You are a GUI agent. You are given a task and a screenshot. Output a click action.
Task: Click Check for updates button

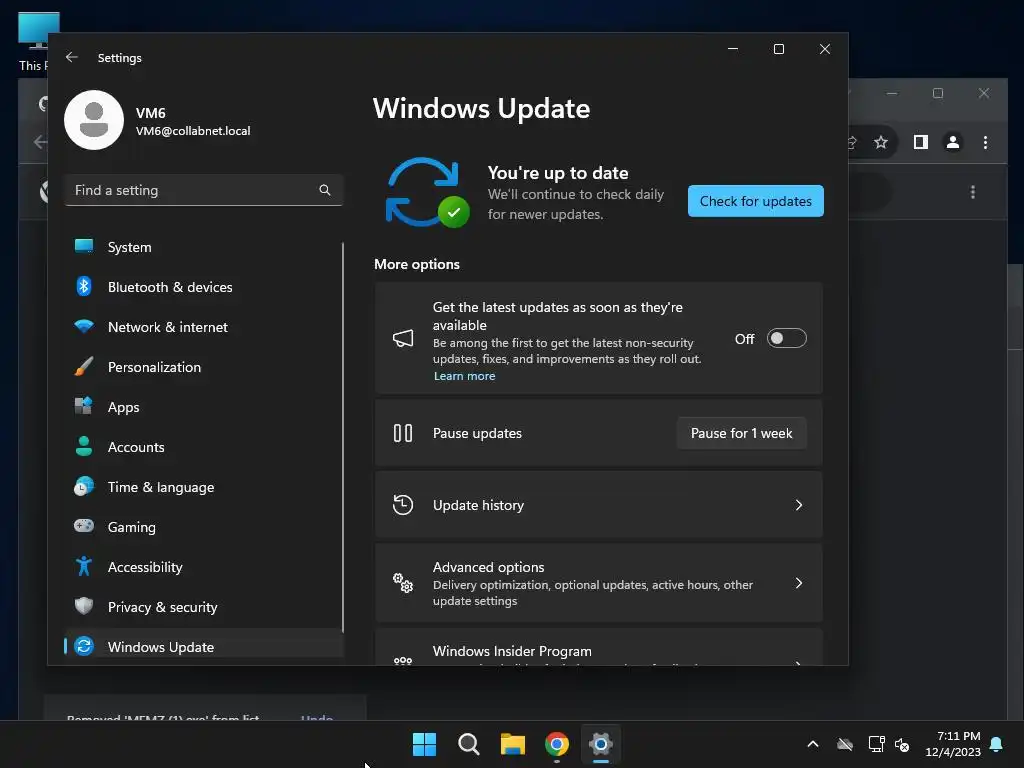pyautogui.click(x=756, y=201)
